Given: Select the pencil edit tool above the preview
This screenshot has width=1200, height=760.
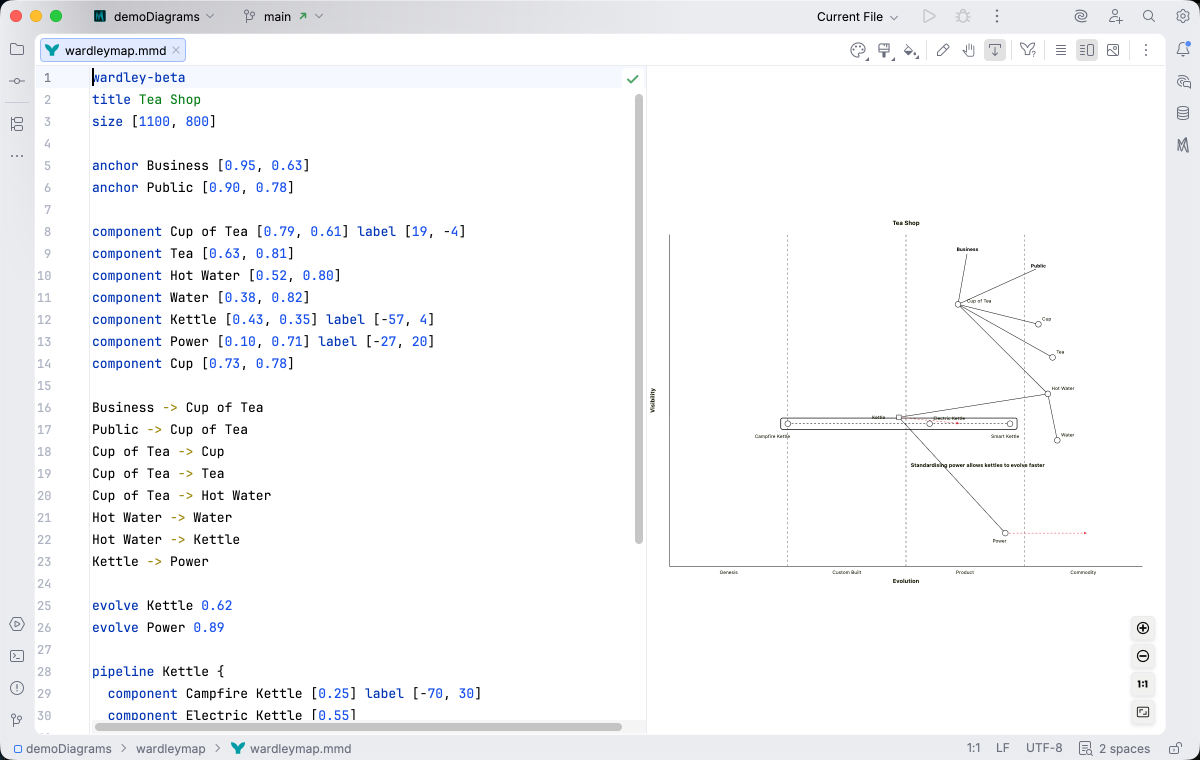Looking at the screenshot, I should [943, 50].
